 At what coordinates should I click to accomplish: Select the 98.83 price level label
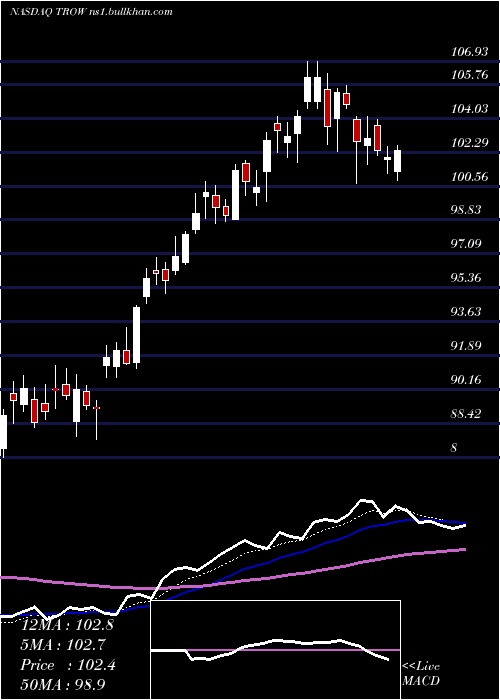click(467, 210)
